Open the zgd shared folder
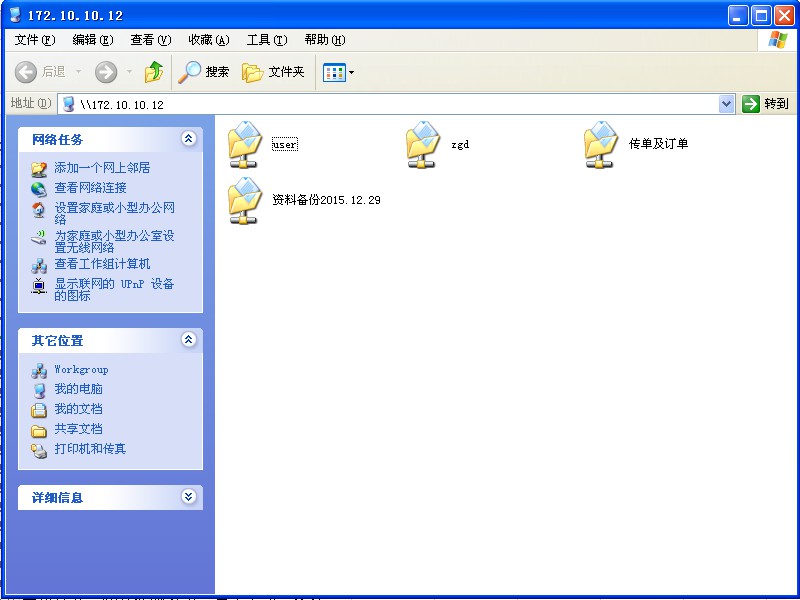 [x=423, y=144]
